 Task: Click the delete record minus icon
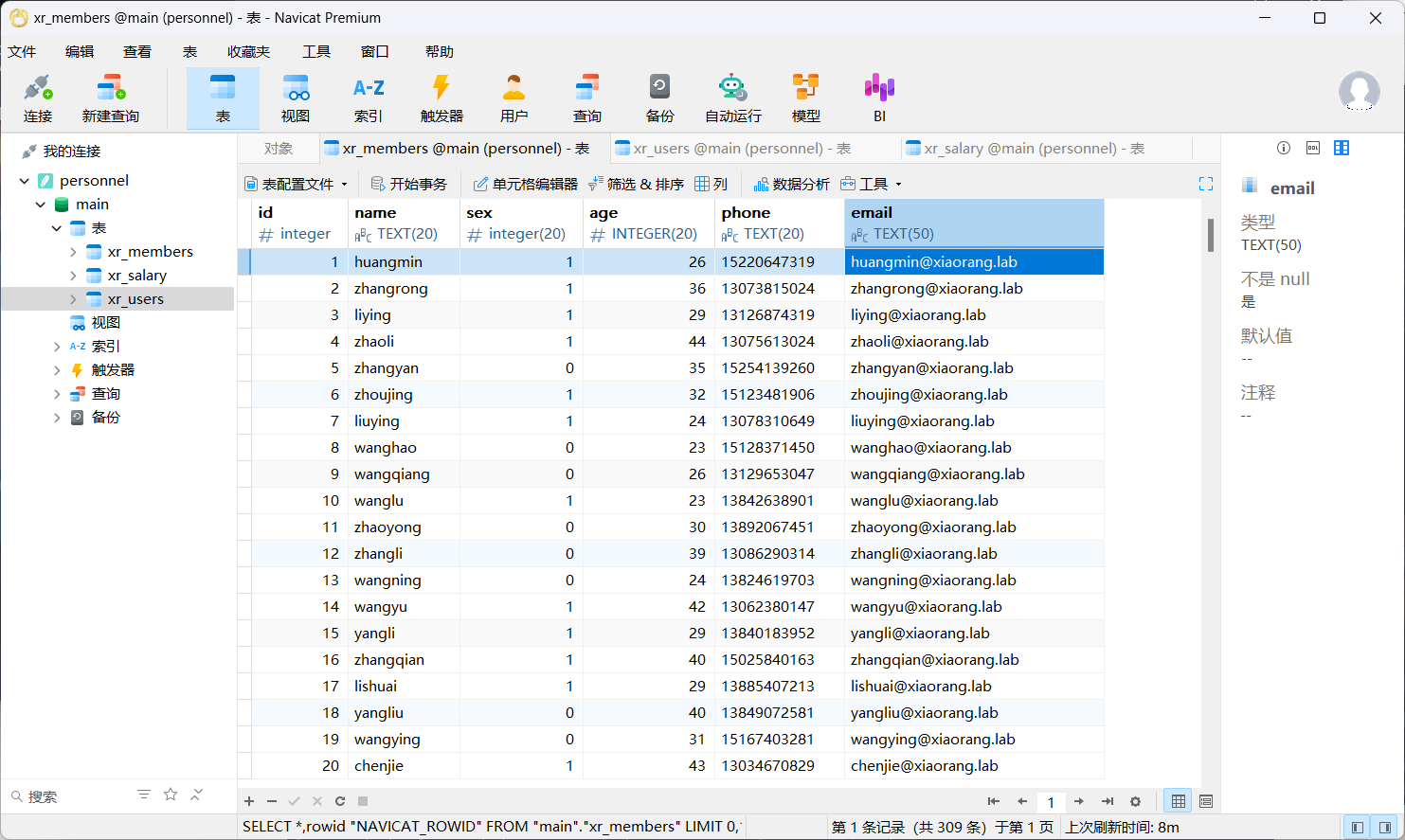coord(272,801)
